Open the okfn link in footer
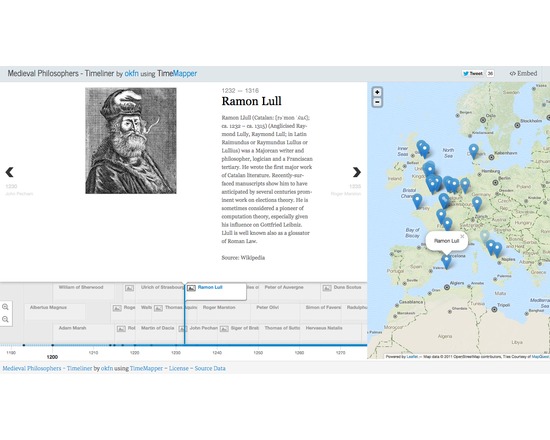Viewport: 550px width, 440px height. [107, 368]
